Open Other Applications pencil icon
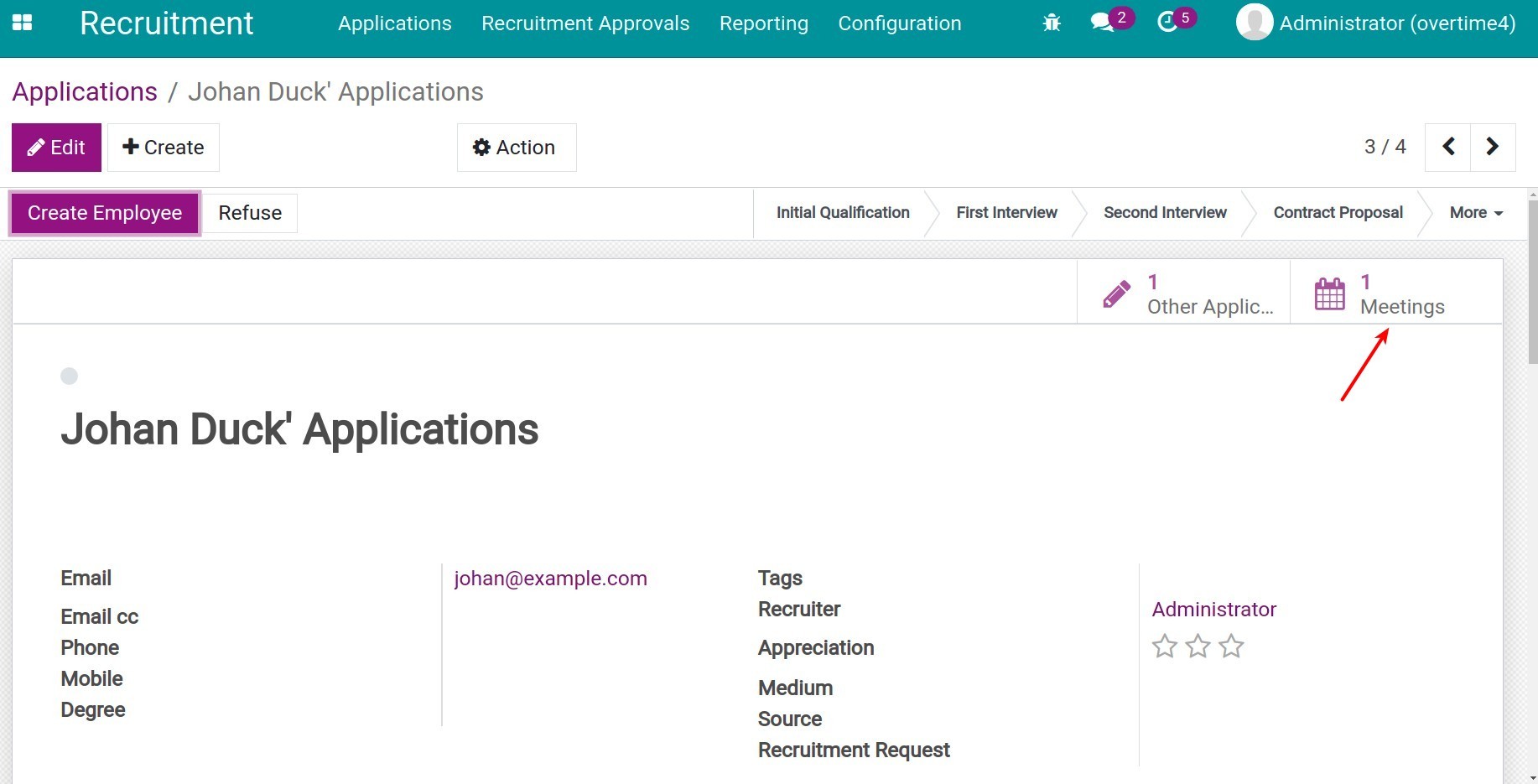1538x784 pixels. (x=1116, y=294)
